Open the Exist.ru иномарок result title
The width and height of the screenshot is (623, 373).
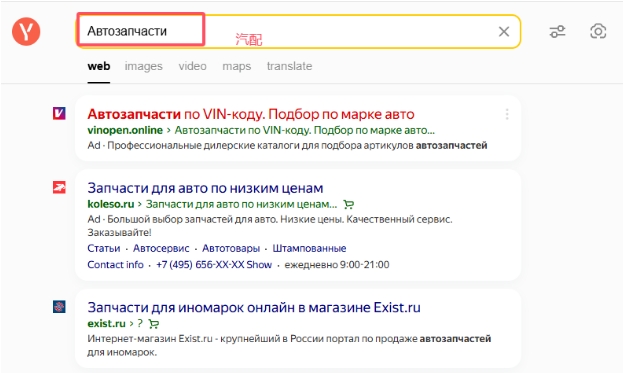tap(254, 307)
